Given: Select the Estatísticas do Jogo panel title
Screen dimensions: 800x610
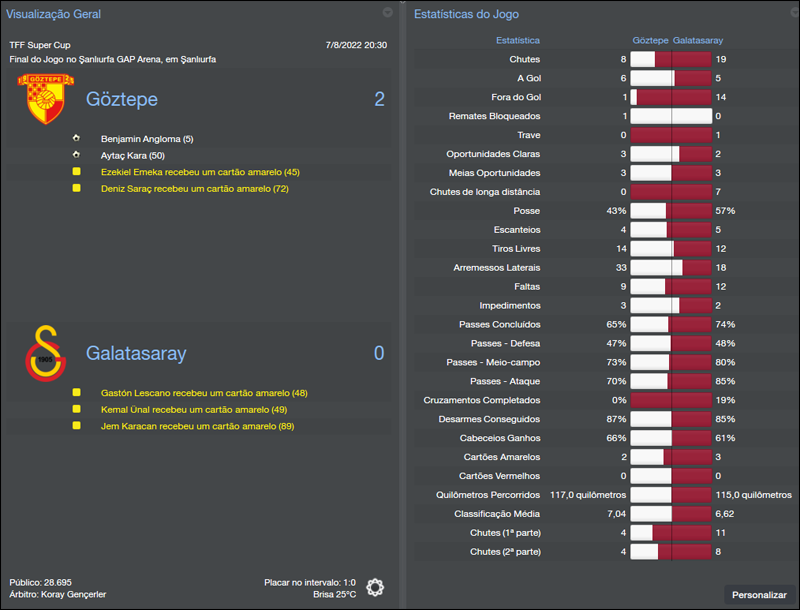Looking at the screenshot, I should click(x=468, y=14).
